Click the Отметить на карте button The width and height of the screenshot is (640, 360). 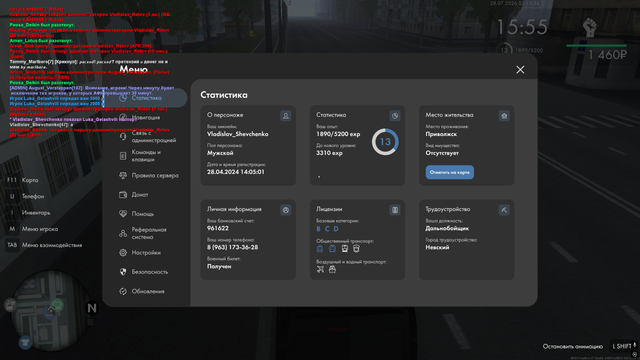tap(450, 172)
